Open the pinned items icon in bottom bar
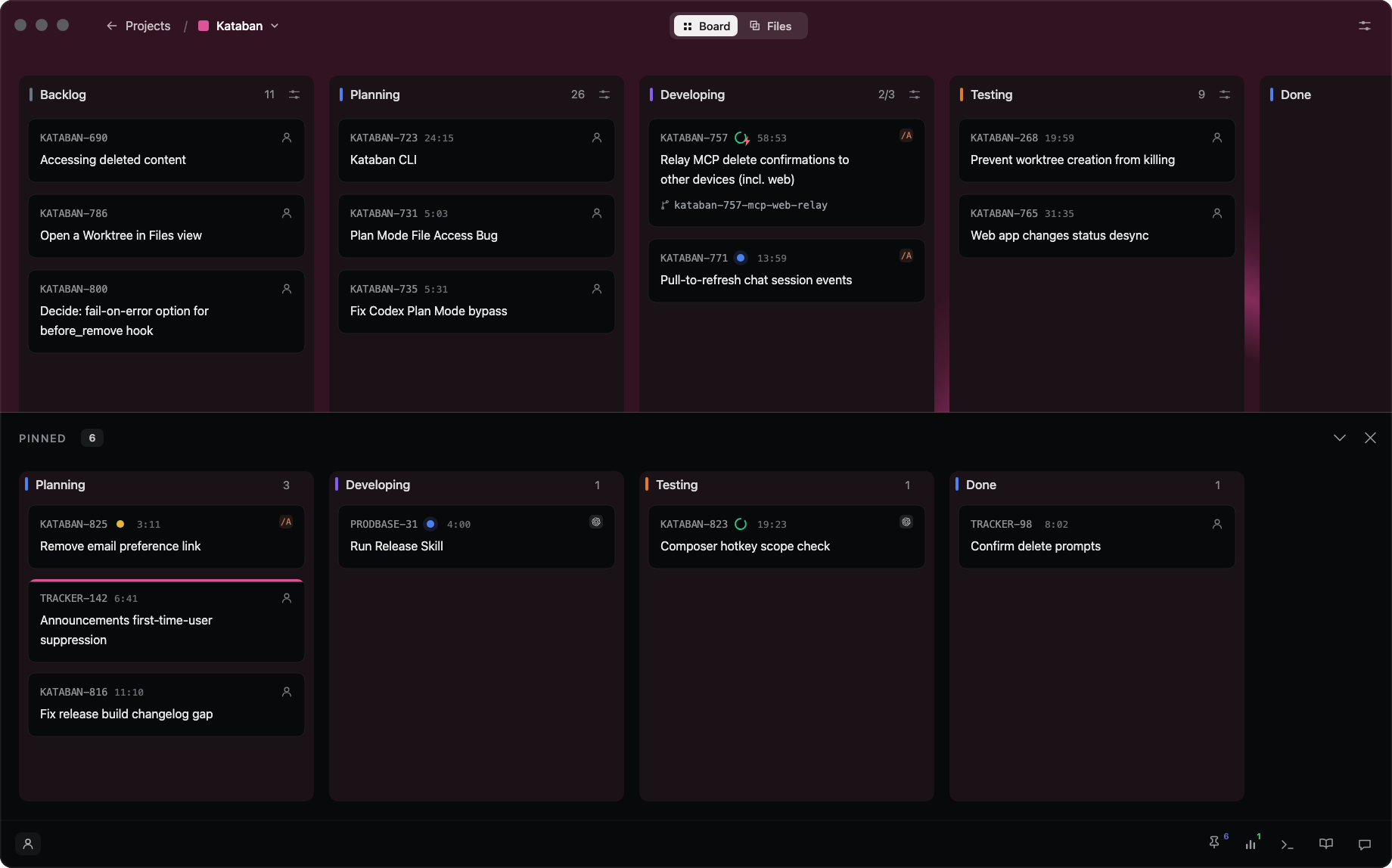The image size is (1392, 868). 1215,843
